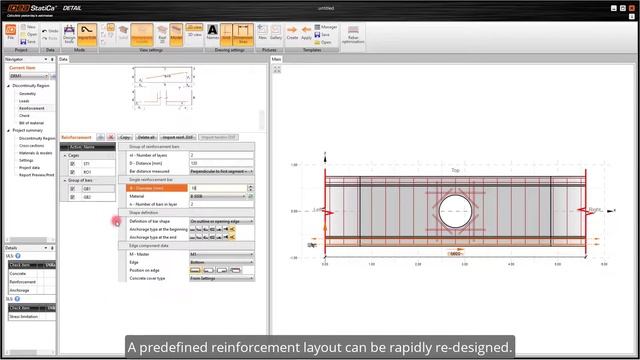Open the Concrete cover type dropdown
640x360 pixels.
pos(221,278)
